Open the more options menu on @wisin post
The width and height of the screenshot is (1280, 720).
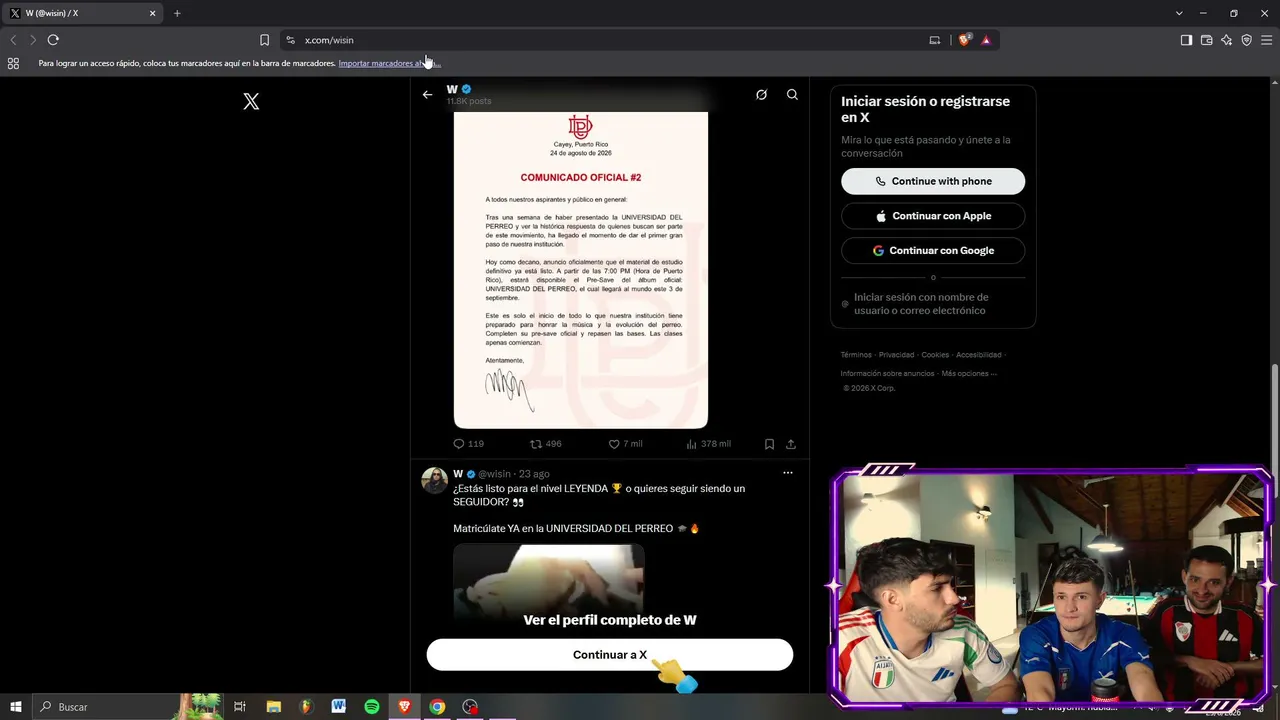[788, 473]
